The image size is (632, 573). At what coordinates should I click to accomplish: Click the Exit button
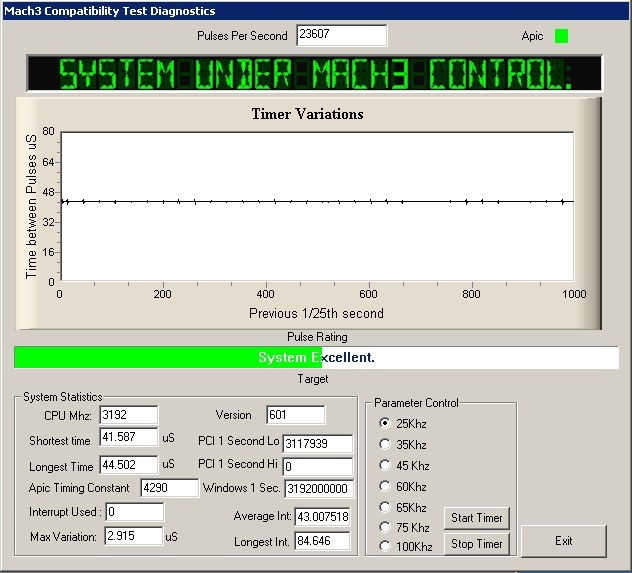(x=564, y=541)
